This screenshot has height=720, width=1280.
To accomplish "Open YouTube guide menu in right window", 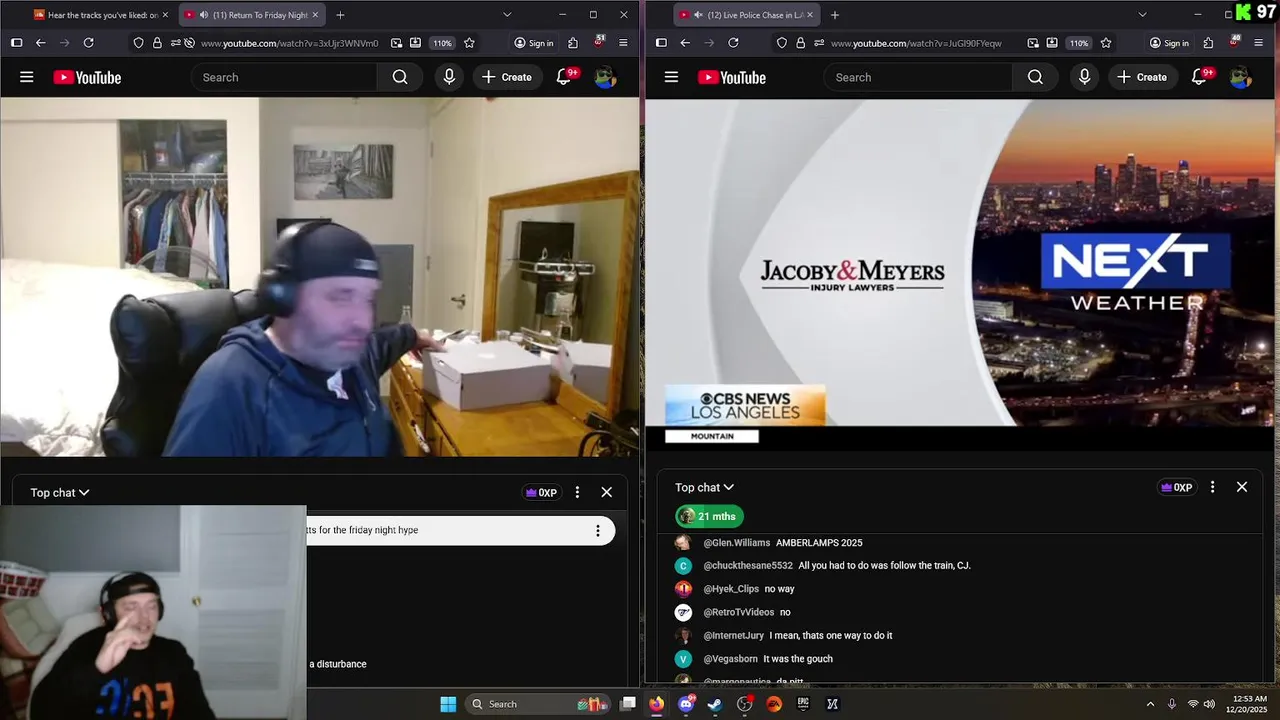I will click(x=672, y=77).
